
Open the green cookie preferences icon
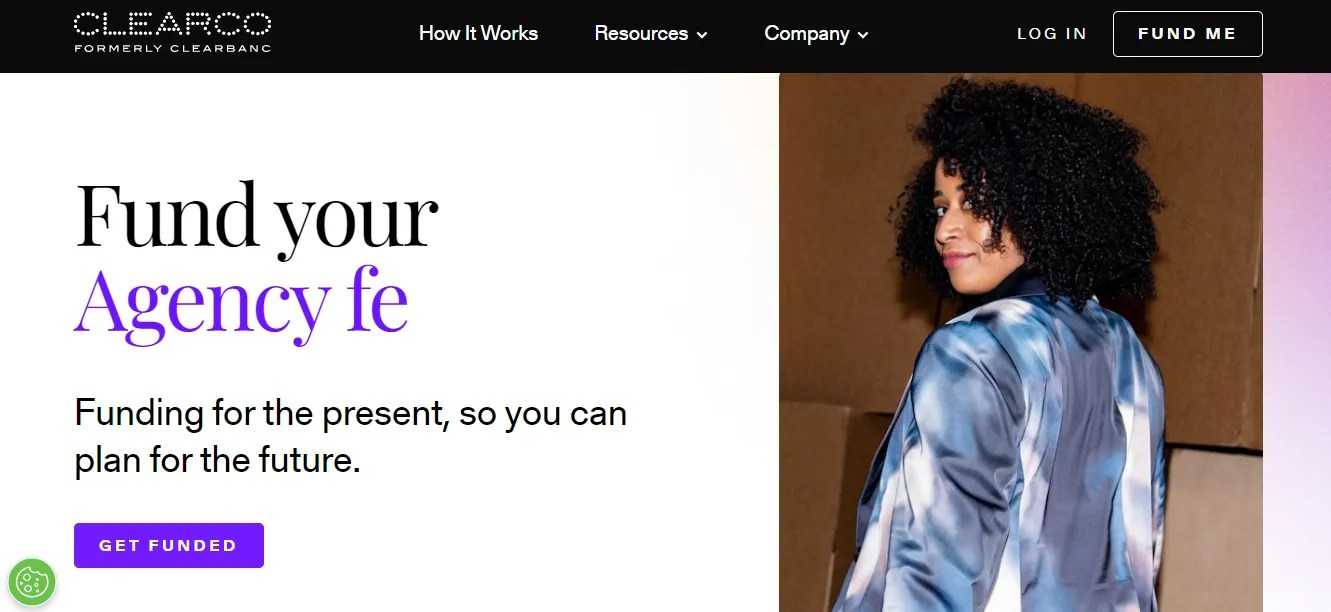[32, 582]
